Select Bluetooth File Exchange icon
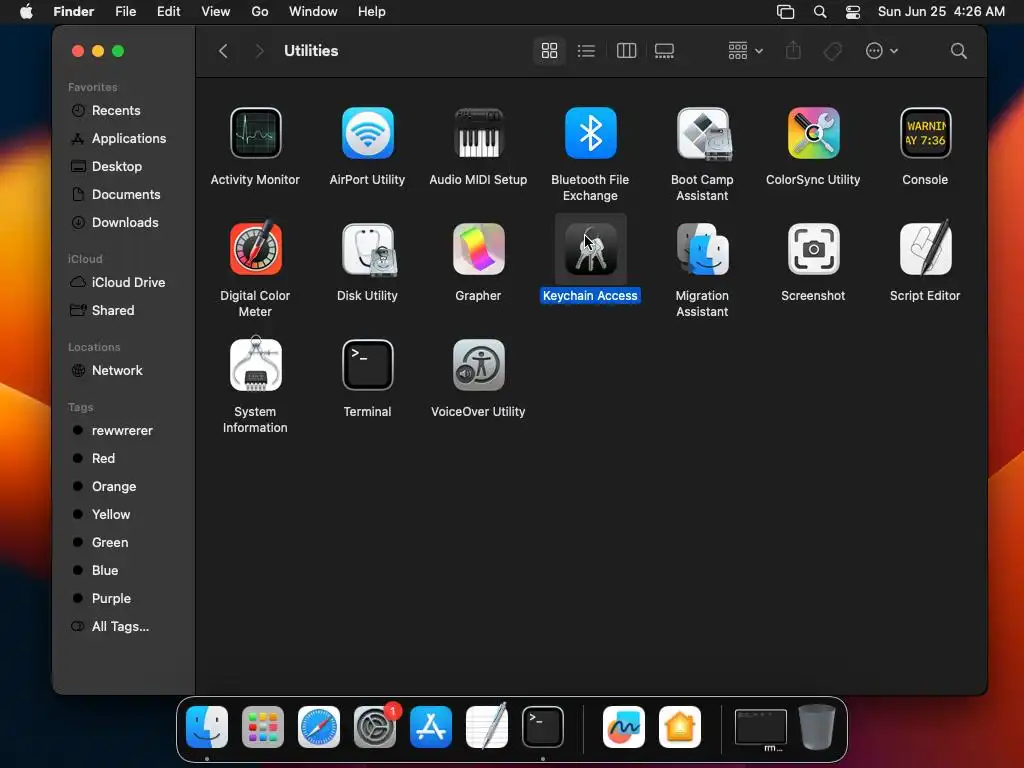The width and height of the screenshot is (1024, 768). point(590,134)
